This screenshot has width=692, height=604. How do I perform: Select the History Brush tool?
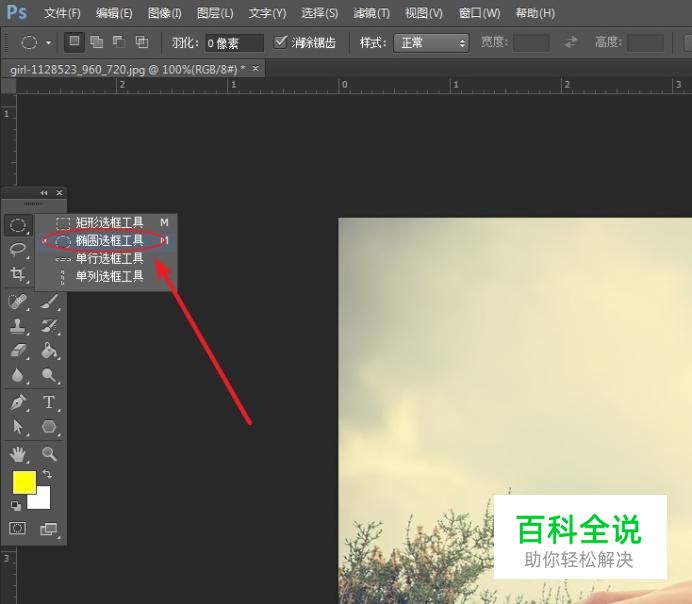coord(49,326)
